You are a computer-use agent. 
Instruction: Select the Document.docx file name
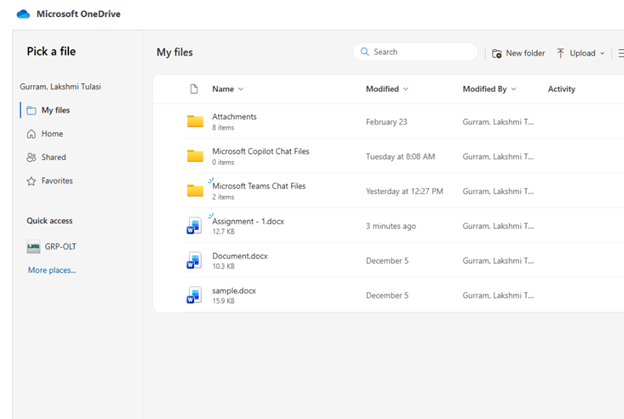pyautogui.click(x=240, y=256)
